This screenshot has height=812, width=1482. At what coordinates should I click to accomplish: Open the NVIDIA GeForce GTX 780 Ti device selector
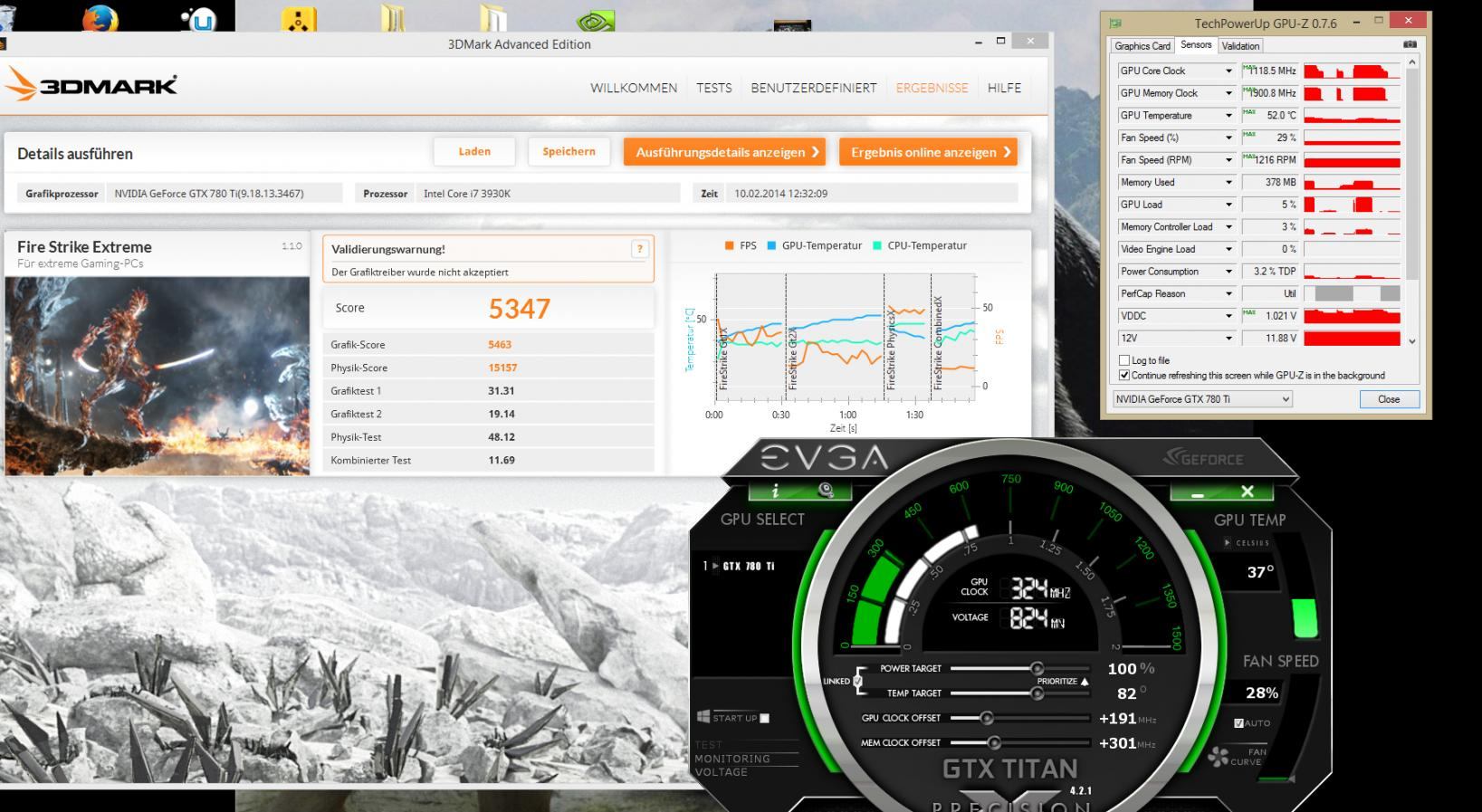point(1202,399)
